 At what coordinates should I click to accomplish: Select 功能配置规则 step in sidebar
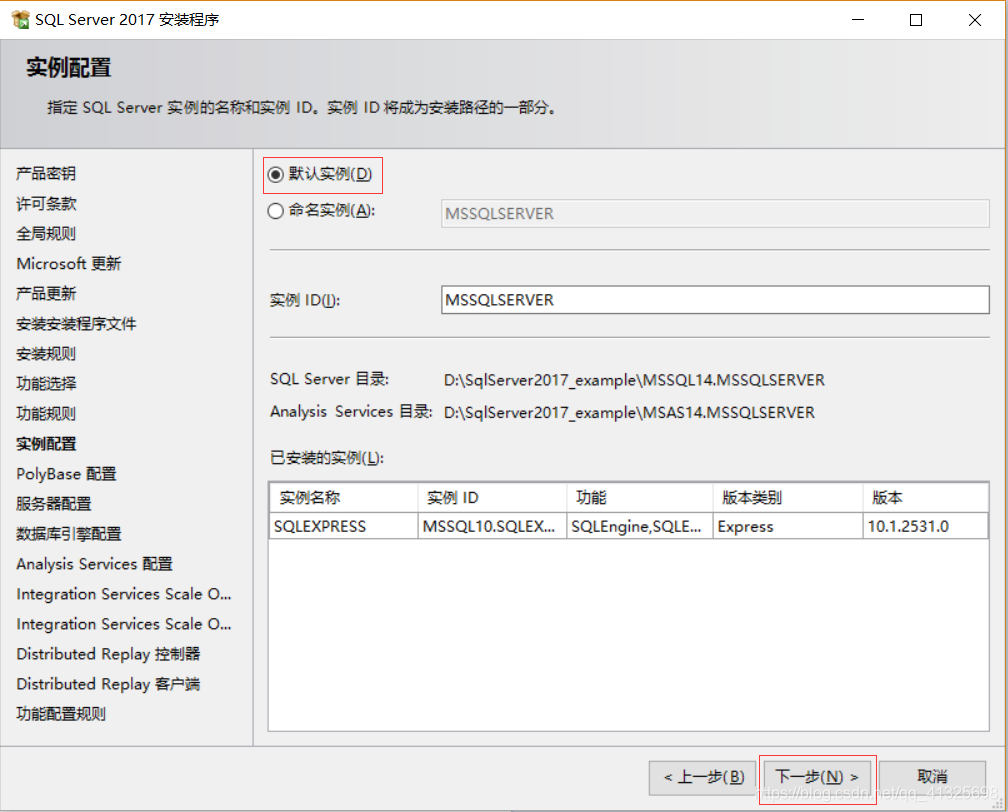click(61, 714)
